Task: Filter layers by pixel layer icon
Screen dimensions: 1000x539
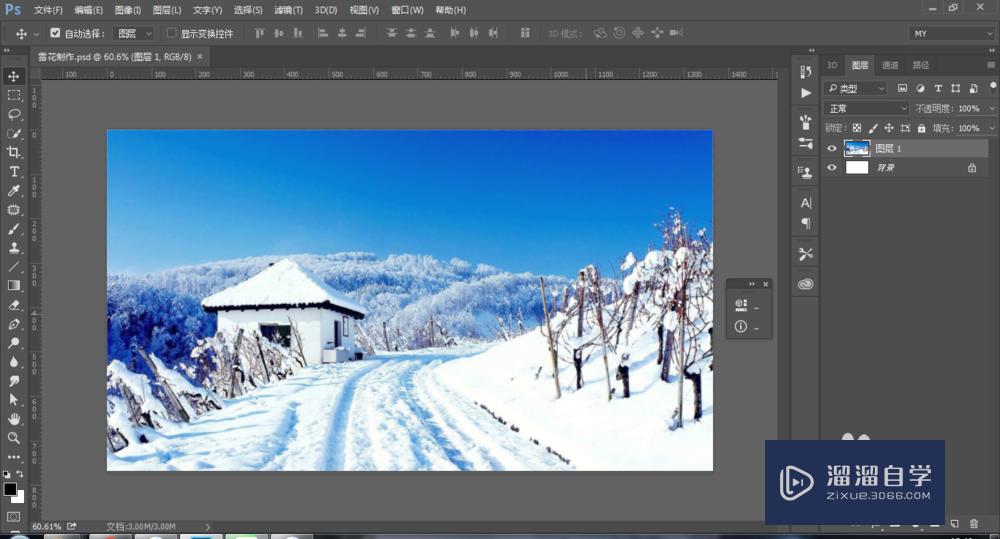Action: coord(902,88)
